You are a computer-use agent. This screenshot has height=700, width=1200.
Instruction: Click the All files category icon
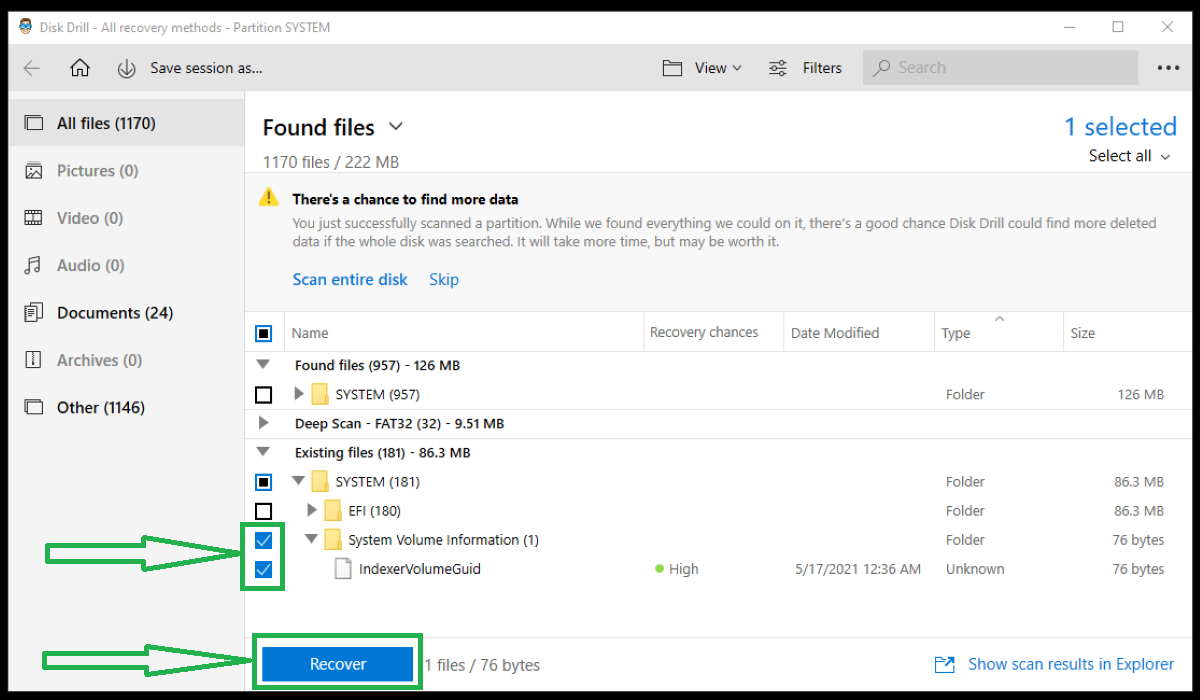coord(34,123)
